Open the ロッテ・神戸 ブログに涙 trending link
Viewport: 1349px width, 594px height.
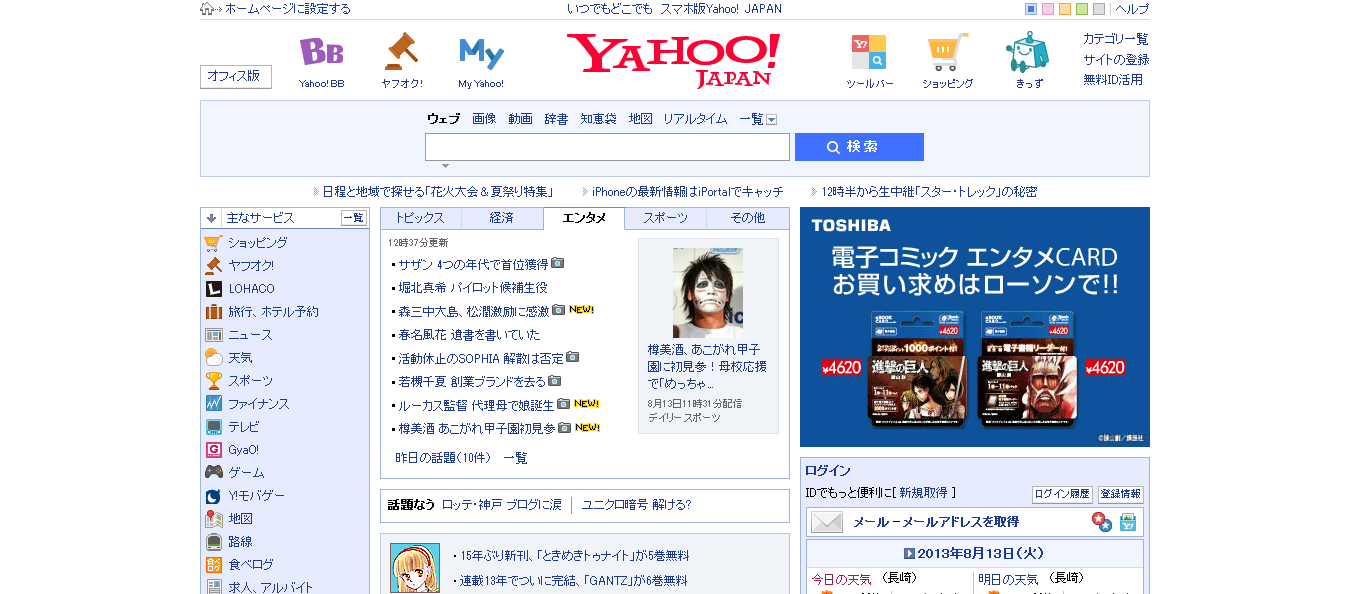tap(502, 505)
